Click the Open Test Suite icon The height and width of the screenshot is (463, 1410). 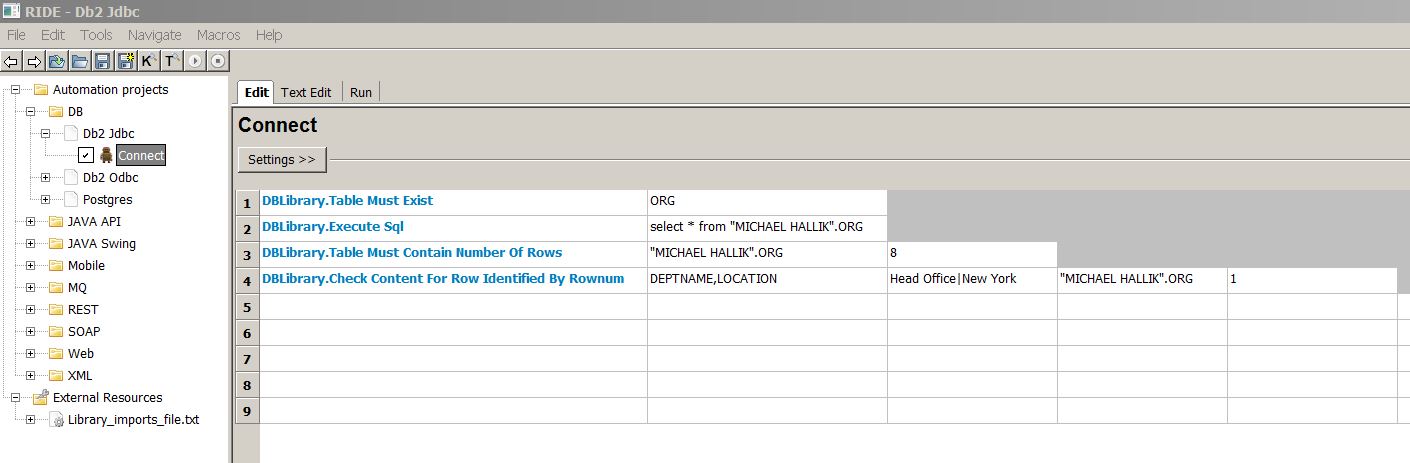click(57, 61)
